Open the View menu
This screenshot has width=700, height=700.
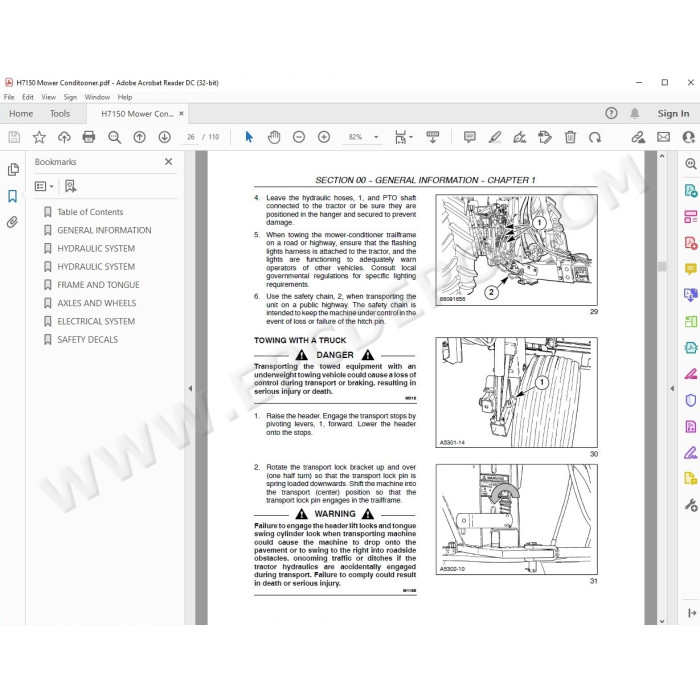pos(49,97)
